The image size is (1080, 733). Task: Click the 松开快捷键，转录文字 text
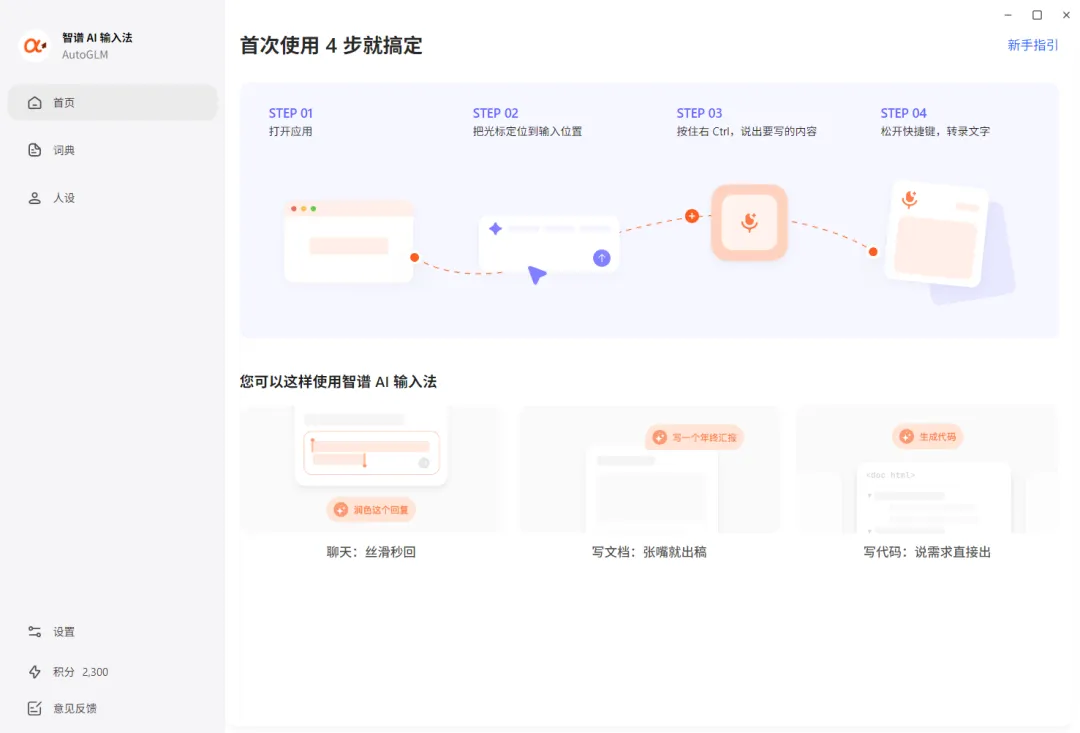935,132
